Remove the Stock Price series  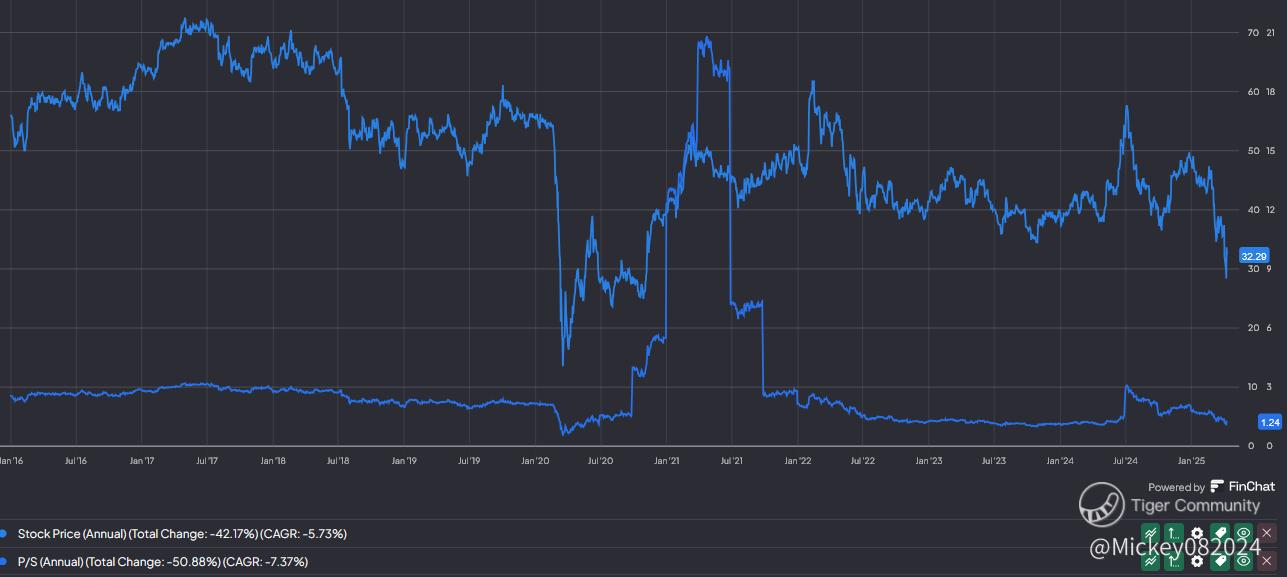click(x=1267, y=533)
